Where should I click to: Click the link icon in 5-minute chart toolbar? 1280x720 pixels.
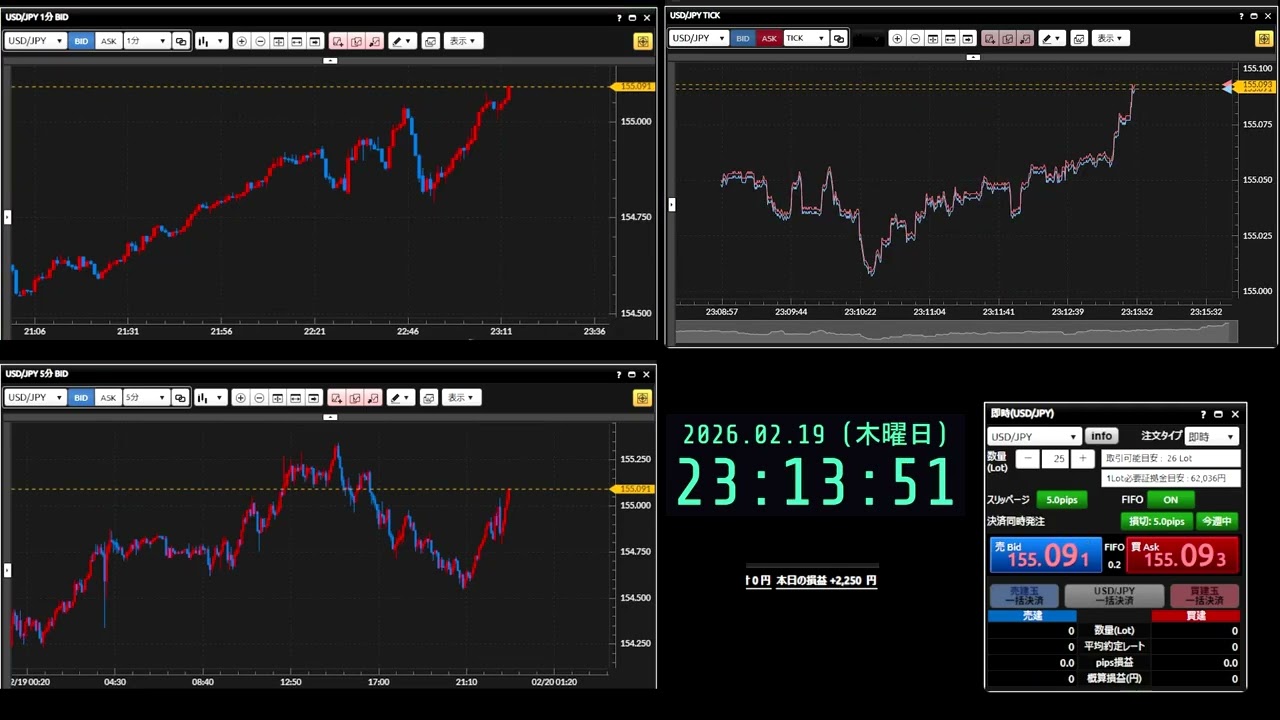tap(180, 397)
